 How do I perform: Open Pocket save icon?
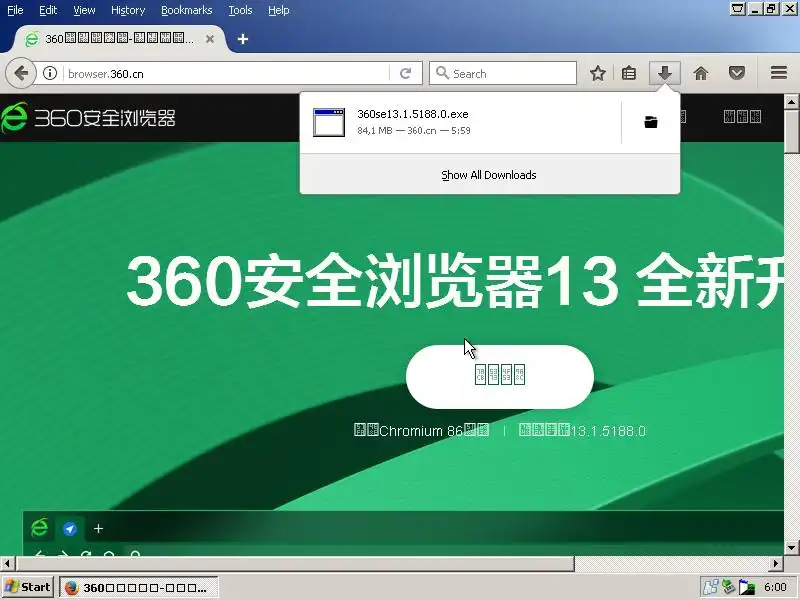[736, 73]
